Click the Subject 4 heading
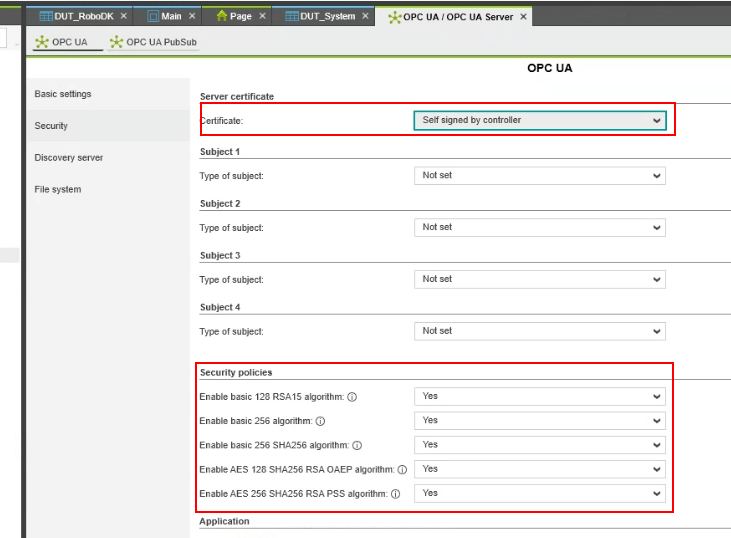The image size is (731, 538). click(220, 307)
